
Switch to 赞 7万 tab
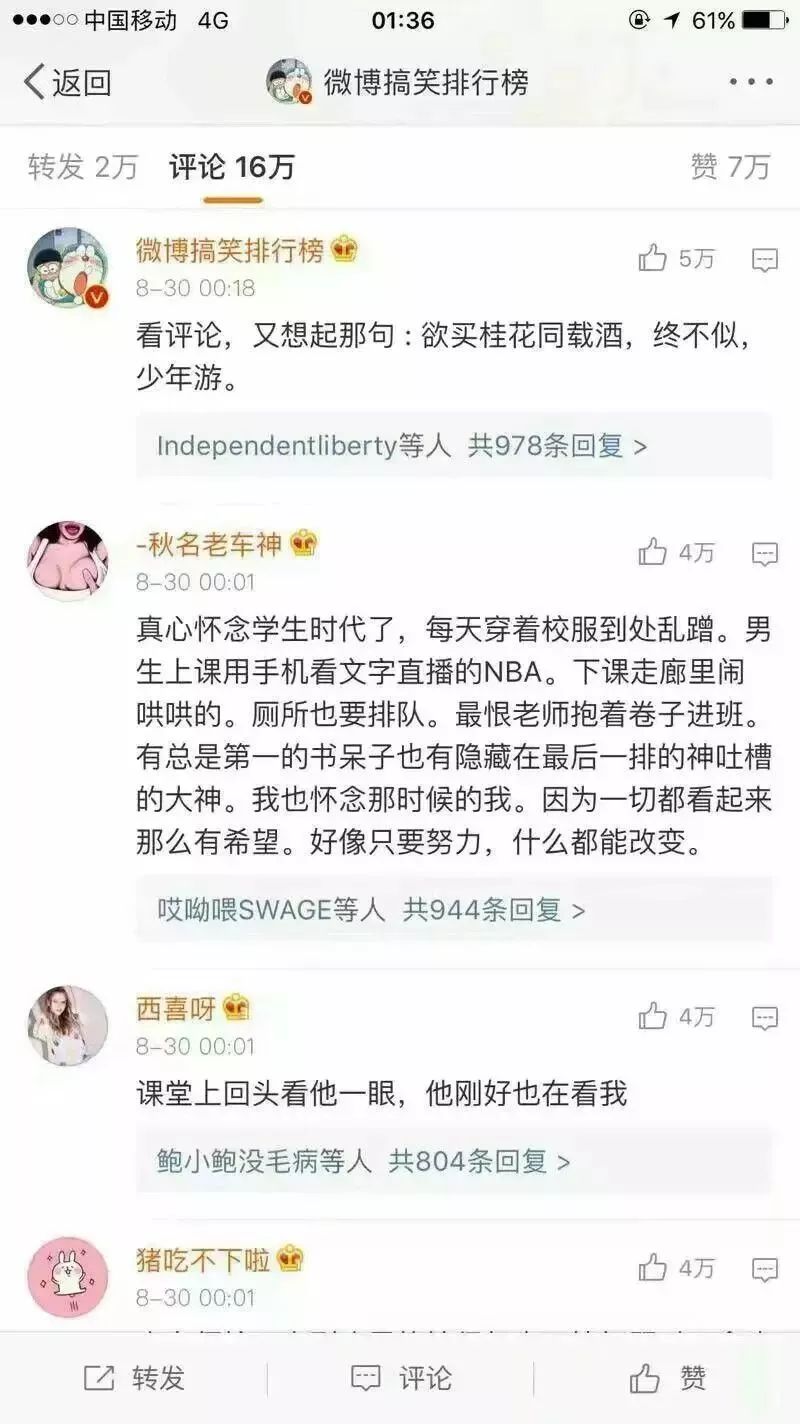tap(730, 167)
